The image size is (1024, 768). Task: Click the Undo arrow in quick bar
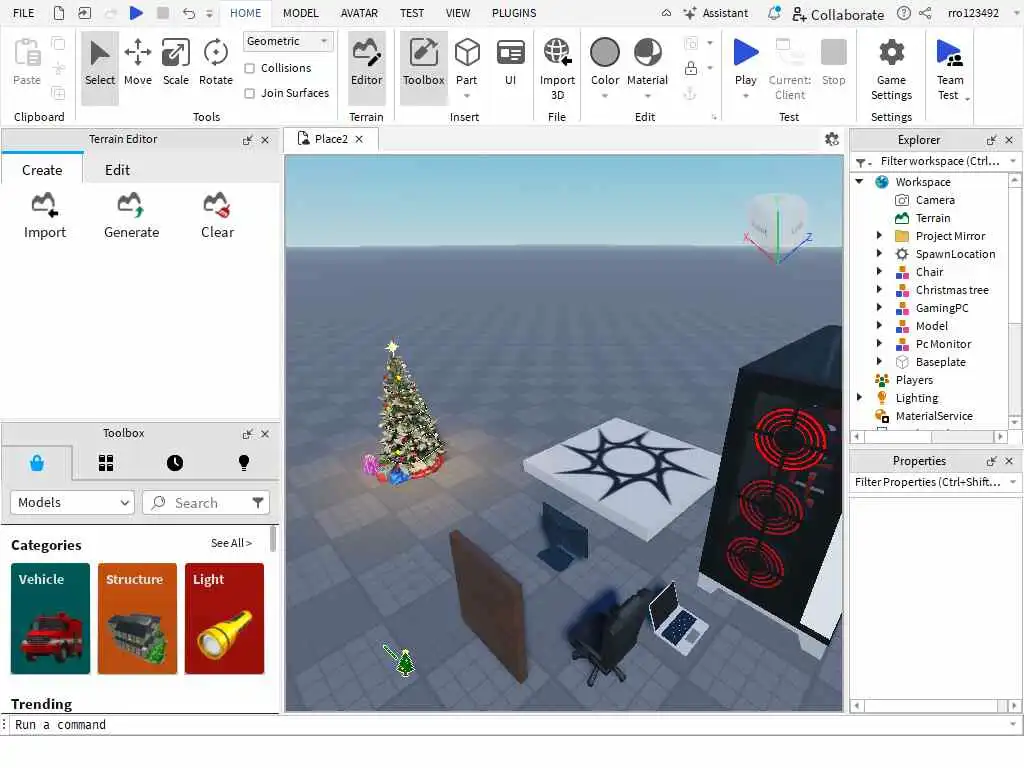[x=189, y=13]
